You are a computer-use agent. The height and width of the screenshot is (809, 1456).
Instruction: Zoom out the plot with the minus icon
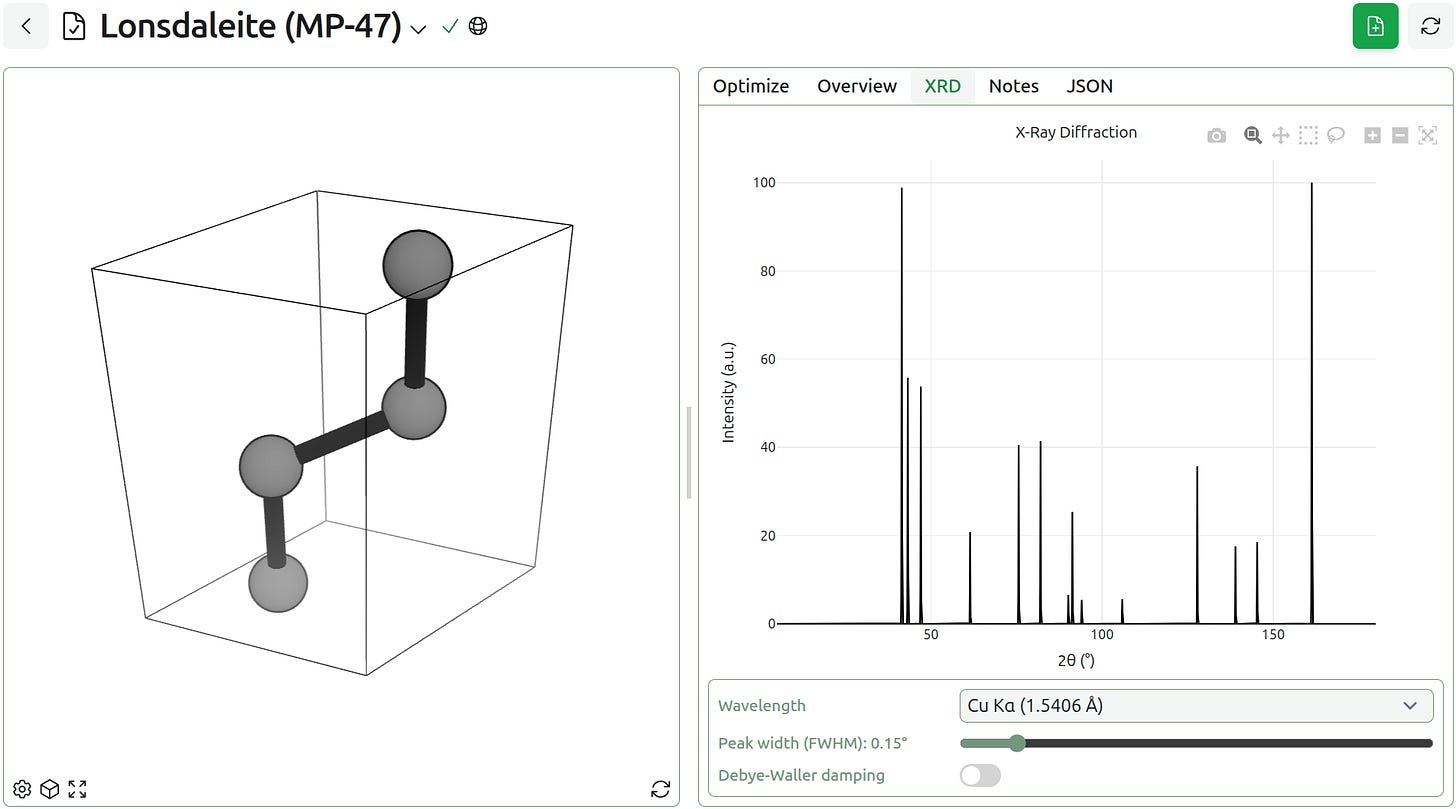[x=1400, y=135]
